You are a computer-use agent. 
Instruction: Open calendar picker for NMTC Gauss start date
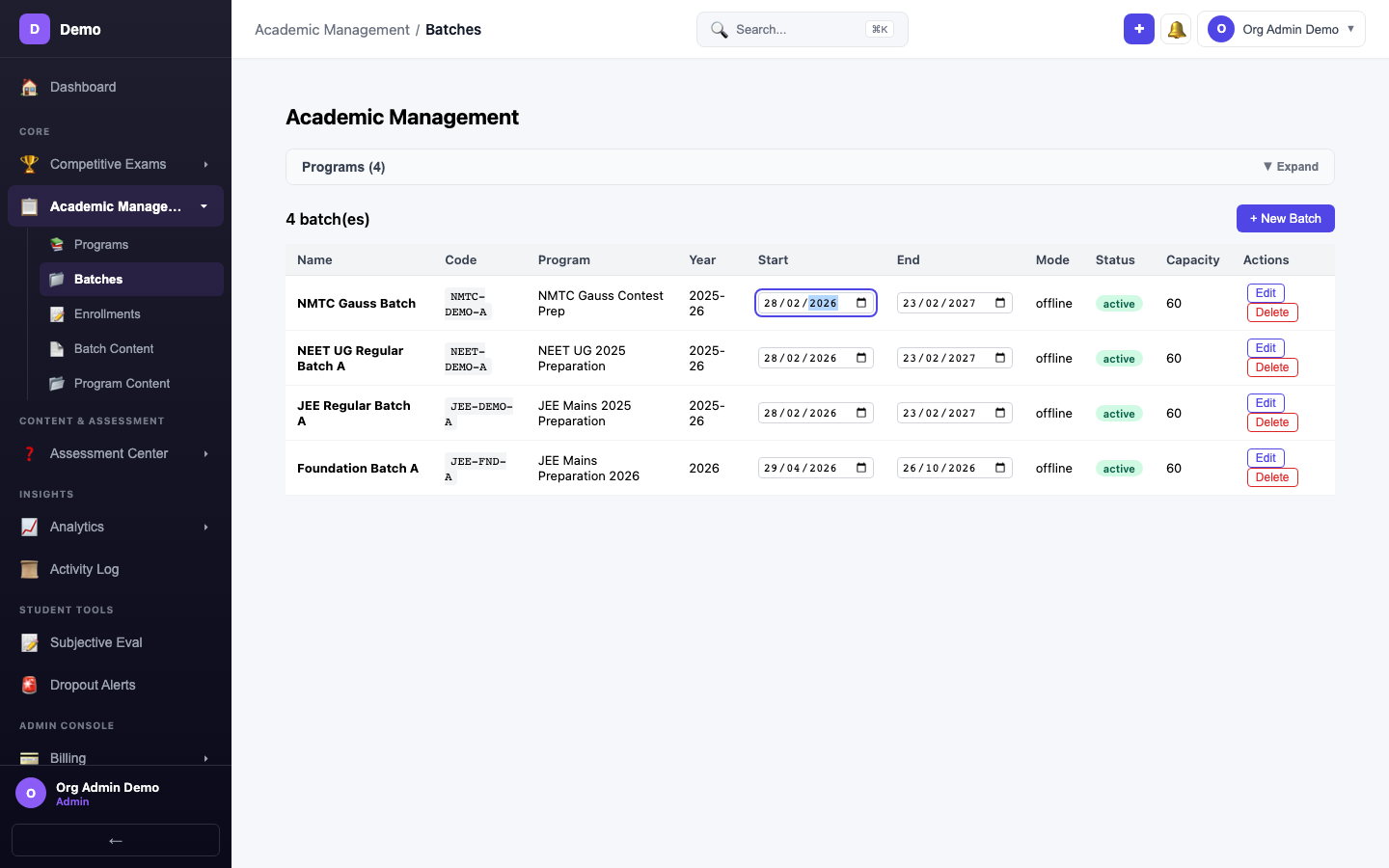pos(861,303)
